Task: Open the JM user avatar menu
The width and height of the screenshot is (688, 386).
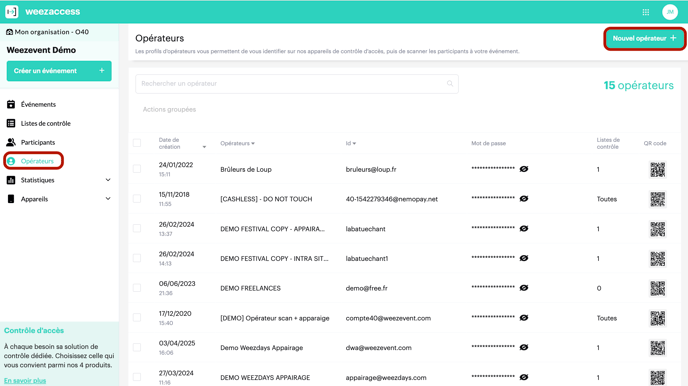Action: coord(670,12)
